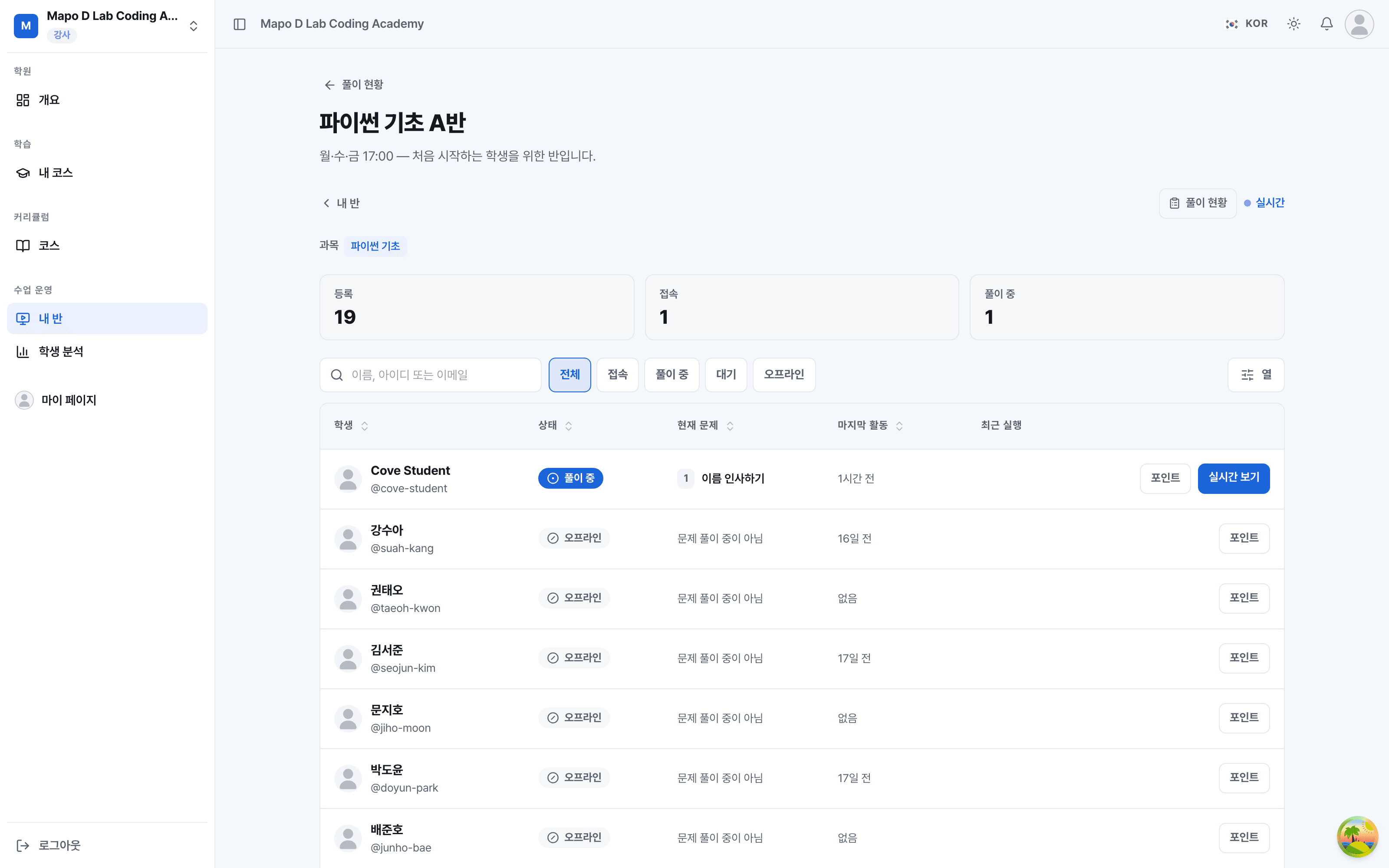Image resolution: width=1389 pixels, height=868 pixels.
Task: Open 개요 in the sidebar
Action: coord(107,100)
